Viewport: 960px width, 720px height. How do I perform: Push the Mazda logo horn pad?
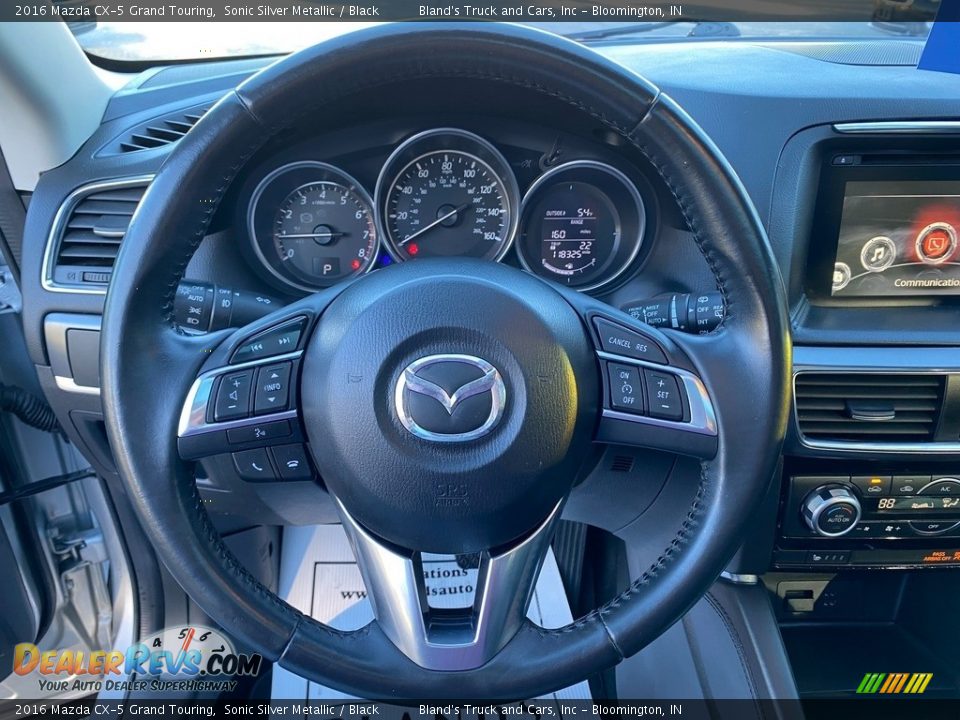(x=450, y=398)
